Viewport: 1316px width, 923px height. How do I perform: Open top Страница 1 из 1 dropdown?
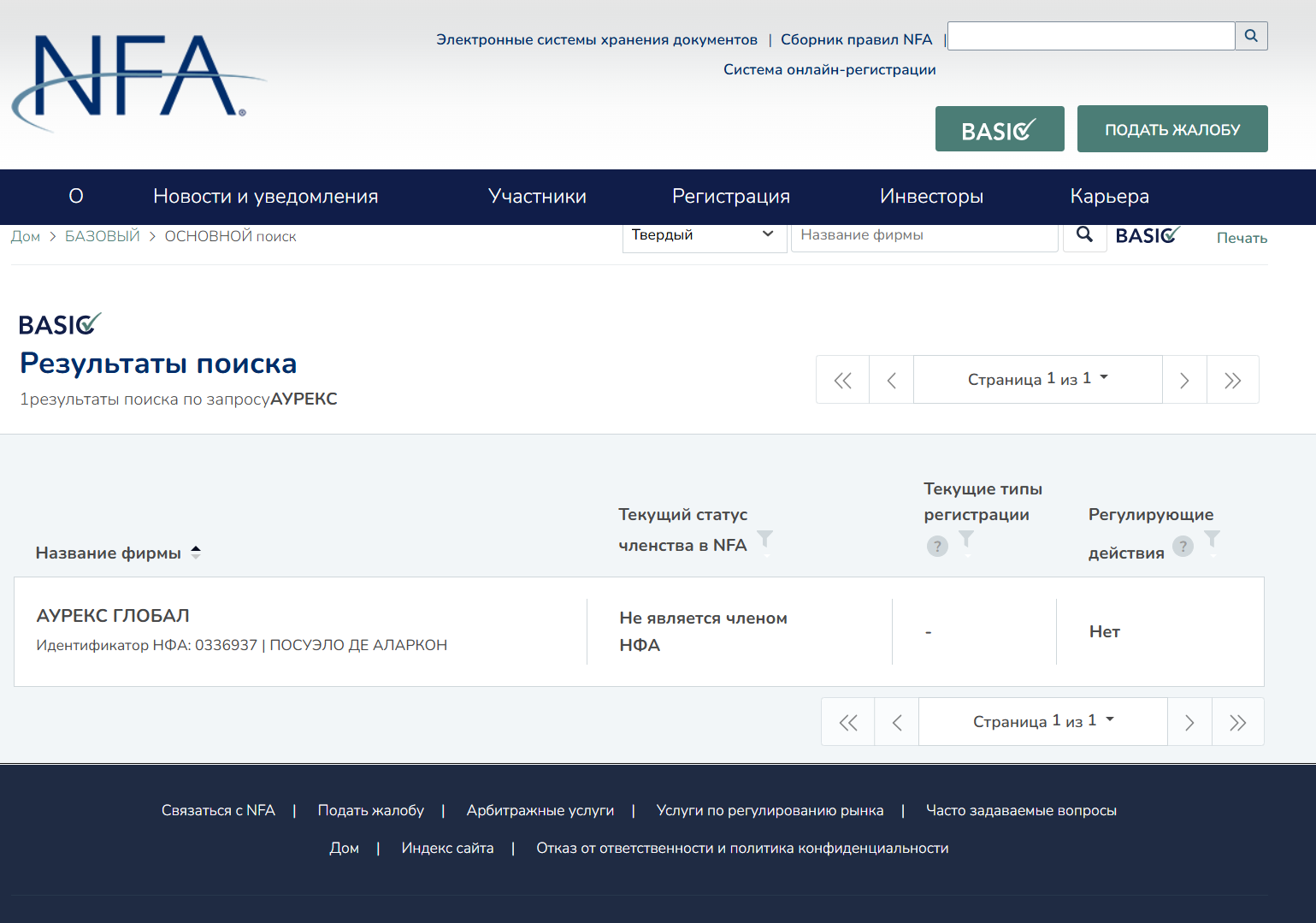click(x=1038, y=379)
